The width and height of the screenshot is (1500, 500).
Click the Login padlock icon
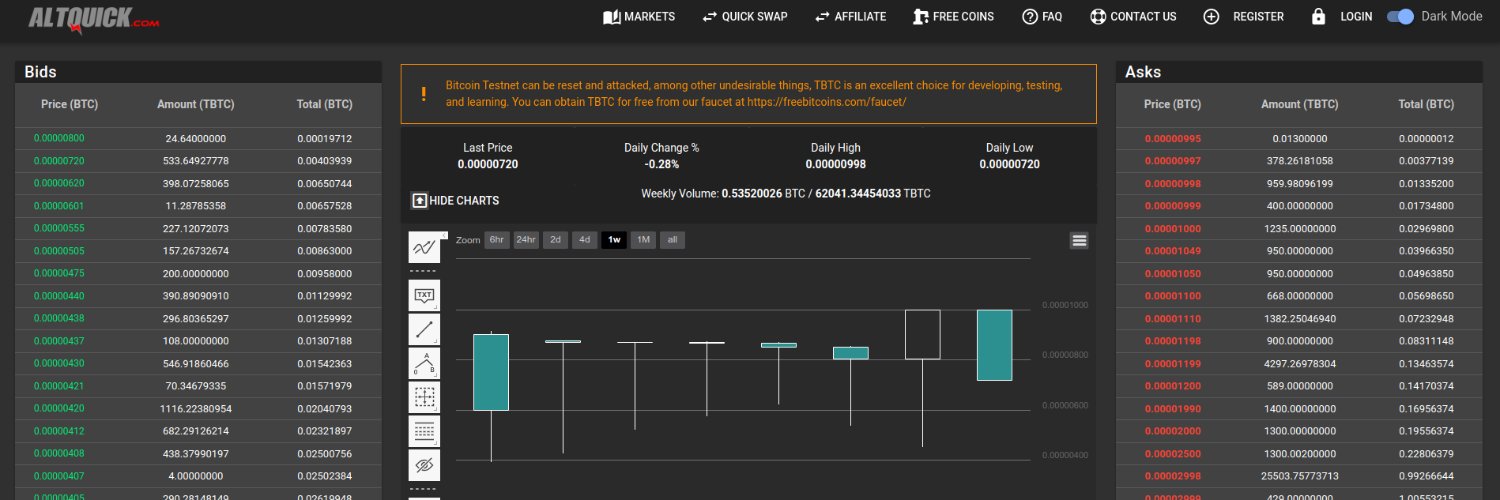[1318, 17]
